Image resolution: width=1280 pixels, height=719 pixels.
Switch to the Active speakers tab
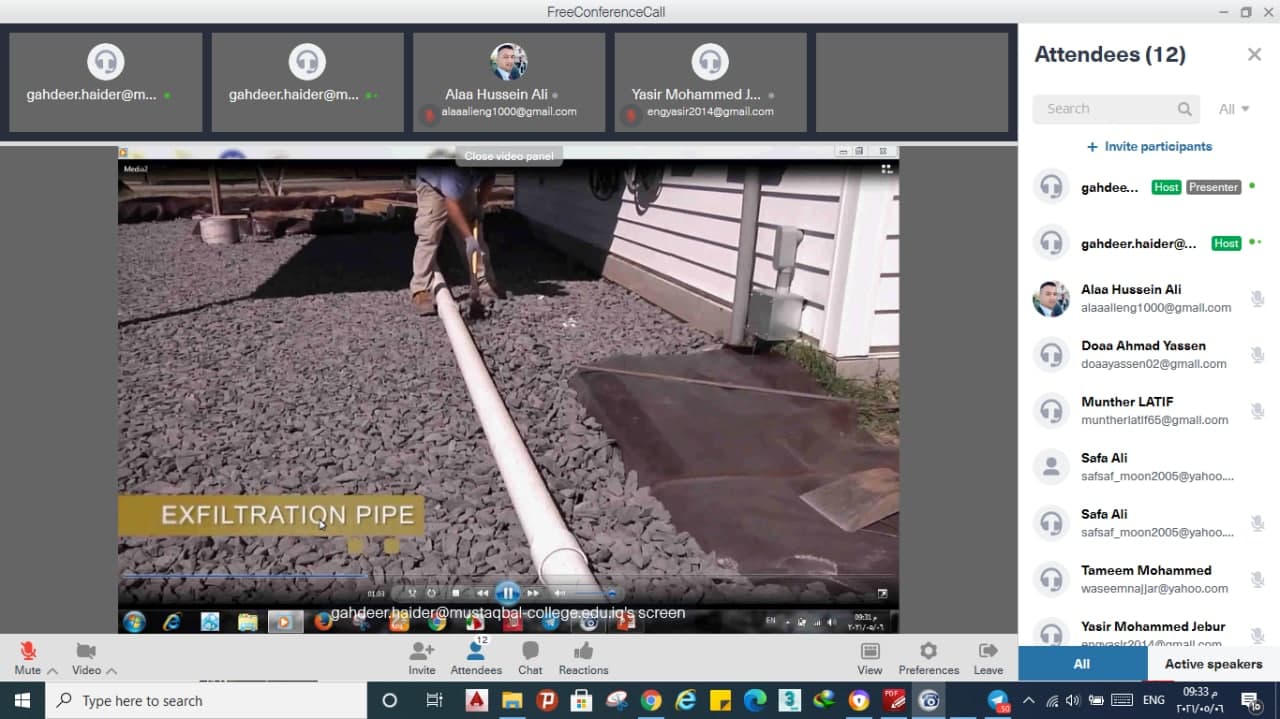(1213, 664)
